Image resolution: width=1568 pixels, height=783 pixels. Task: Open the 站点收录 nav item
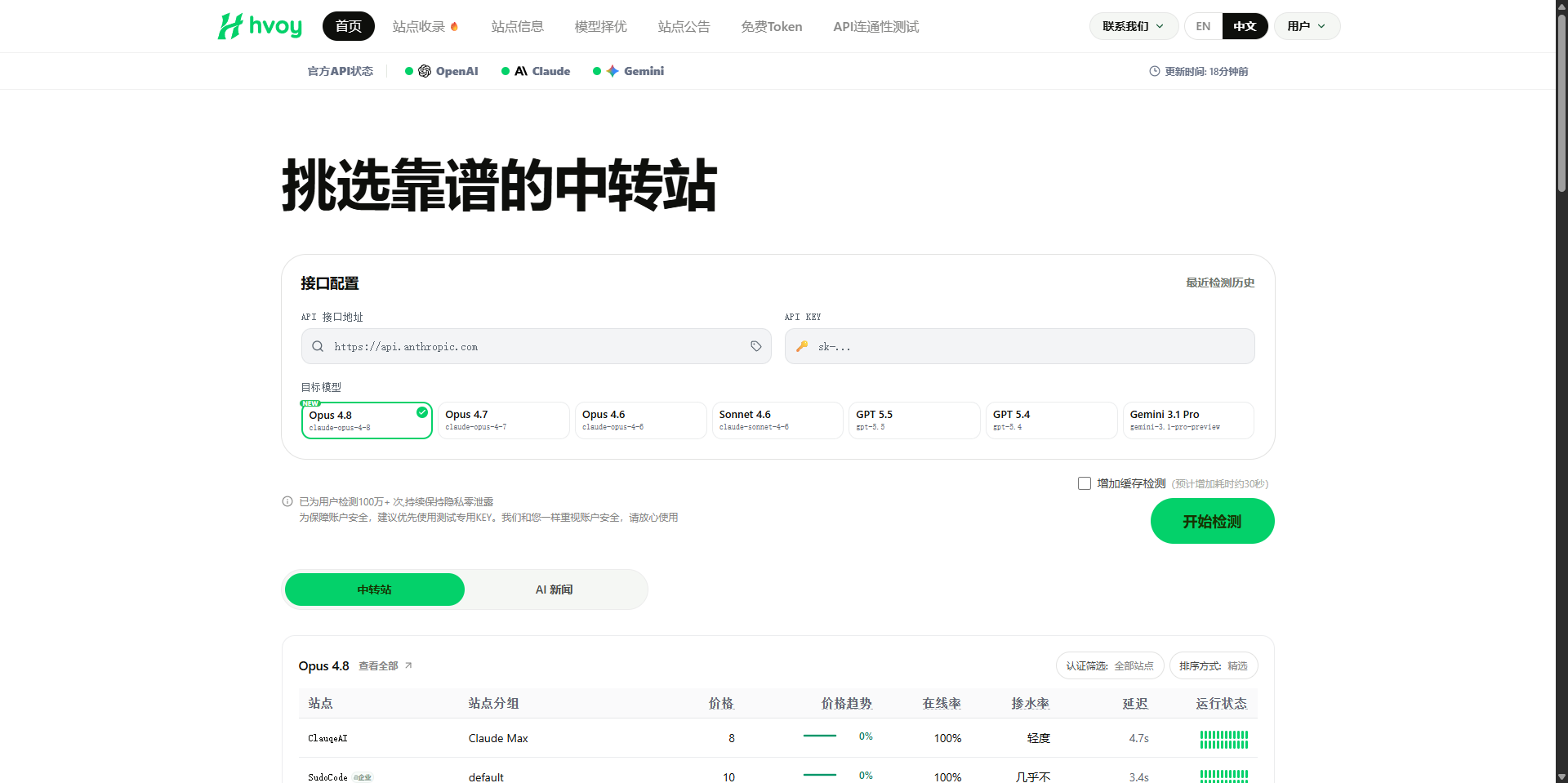(x=425, y=26)
